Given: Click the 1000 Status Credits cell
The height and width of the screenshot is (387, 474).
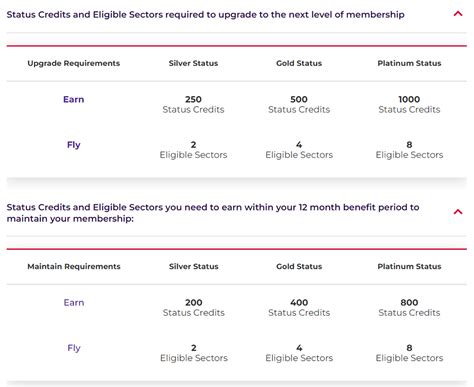Looking at the screenshot, I should tap(409, 104).
